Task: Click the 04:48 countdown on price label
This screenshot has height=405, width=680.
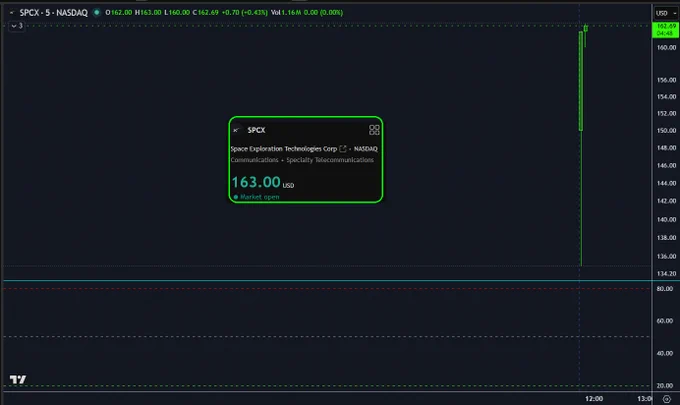Action: [x=665, y=34]
